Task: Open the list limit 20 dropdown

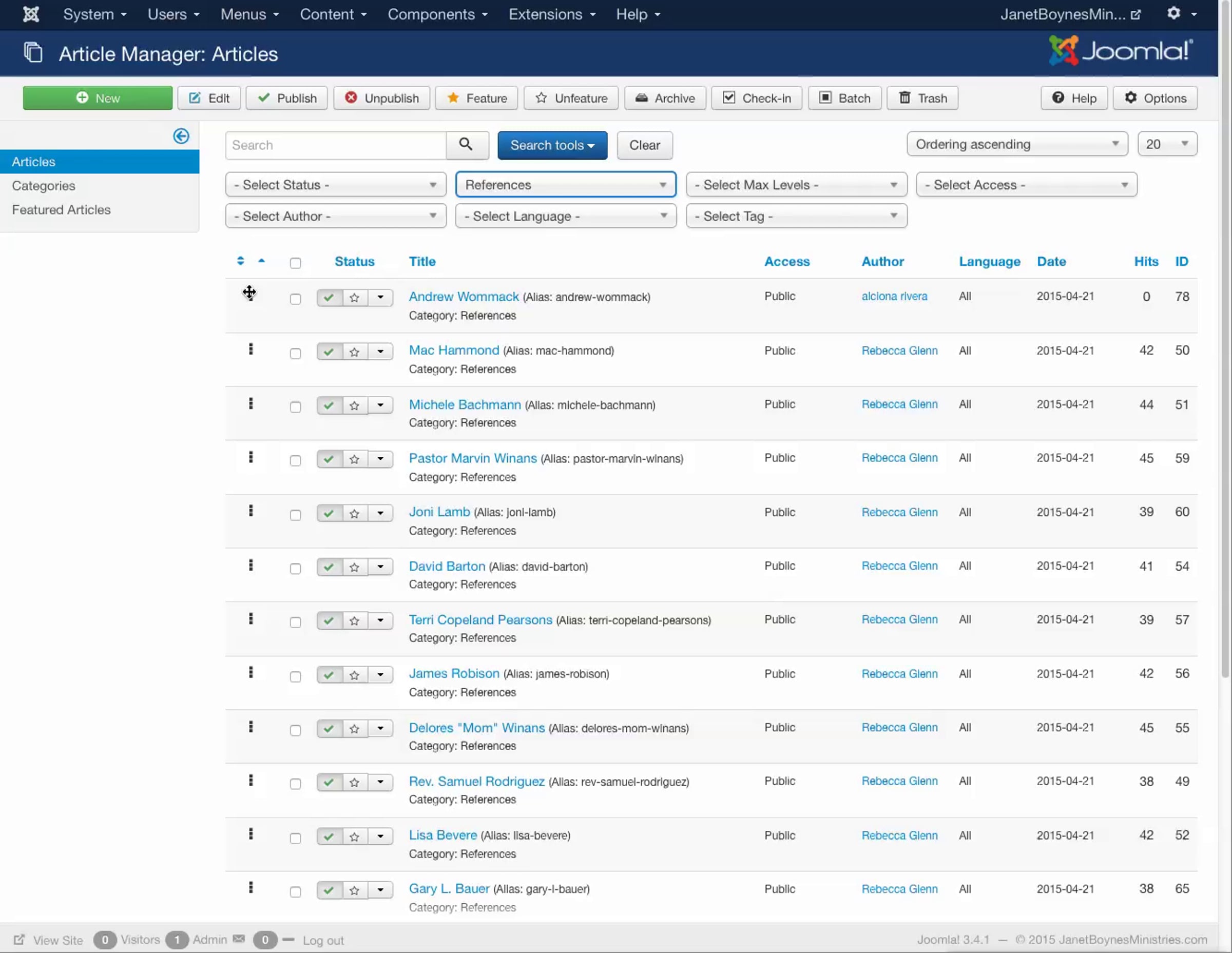Action: point(1167,144)
